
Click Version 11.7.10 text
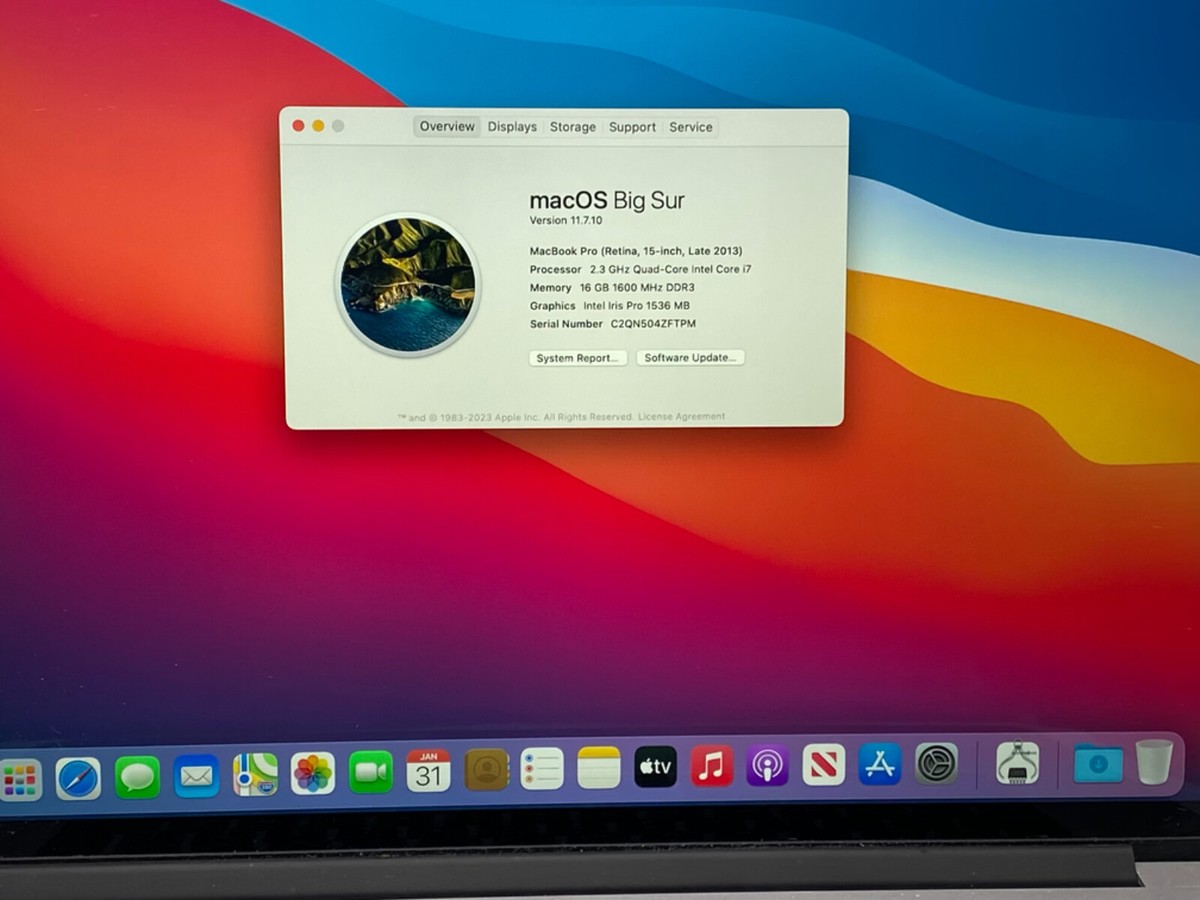[566, 220]
